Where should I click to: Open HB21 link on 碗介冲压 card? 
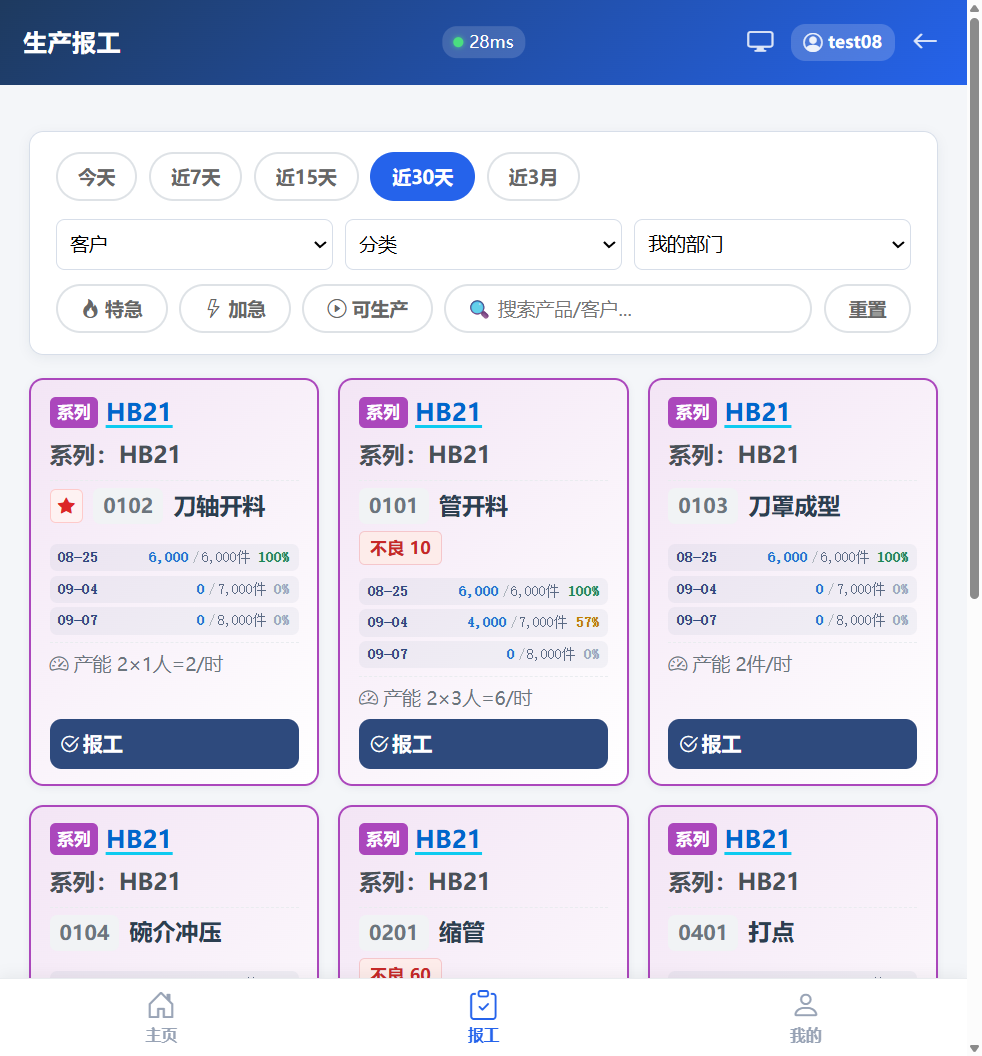[x=139, y=839]
